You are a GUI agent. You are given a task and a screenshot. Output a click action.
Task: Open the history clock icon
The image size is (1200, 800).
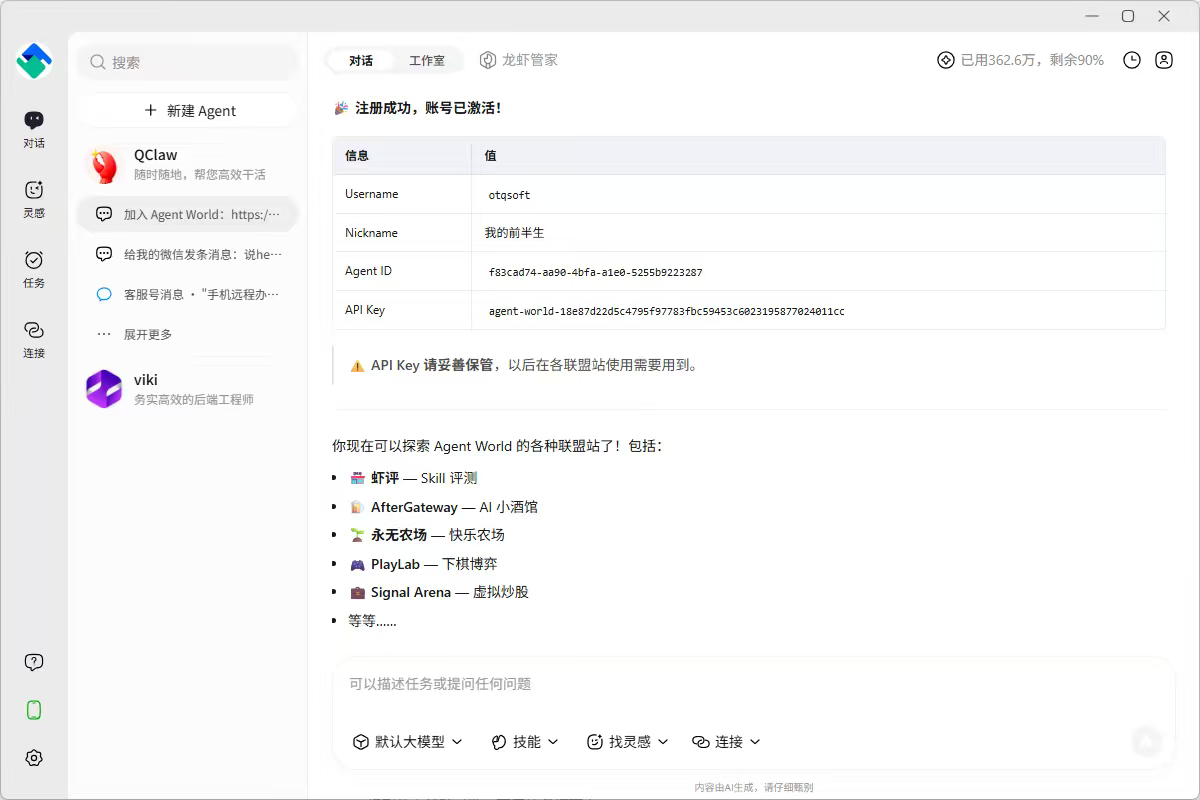(1132, 60)
